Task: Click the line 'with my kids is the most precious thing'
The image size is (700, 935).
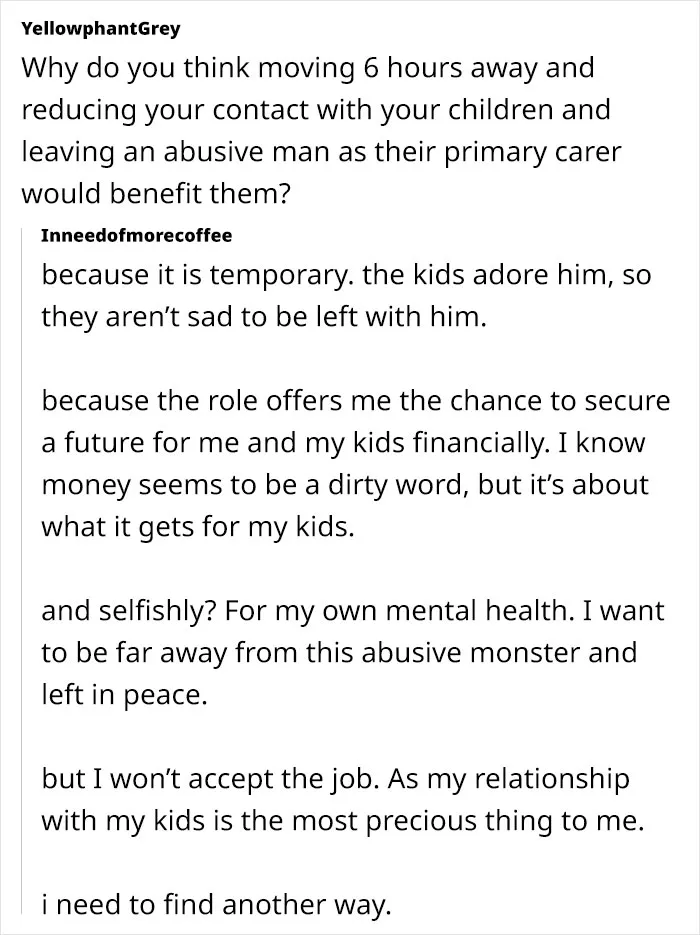Action: point(343,821)
